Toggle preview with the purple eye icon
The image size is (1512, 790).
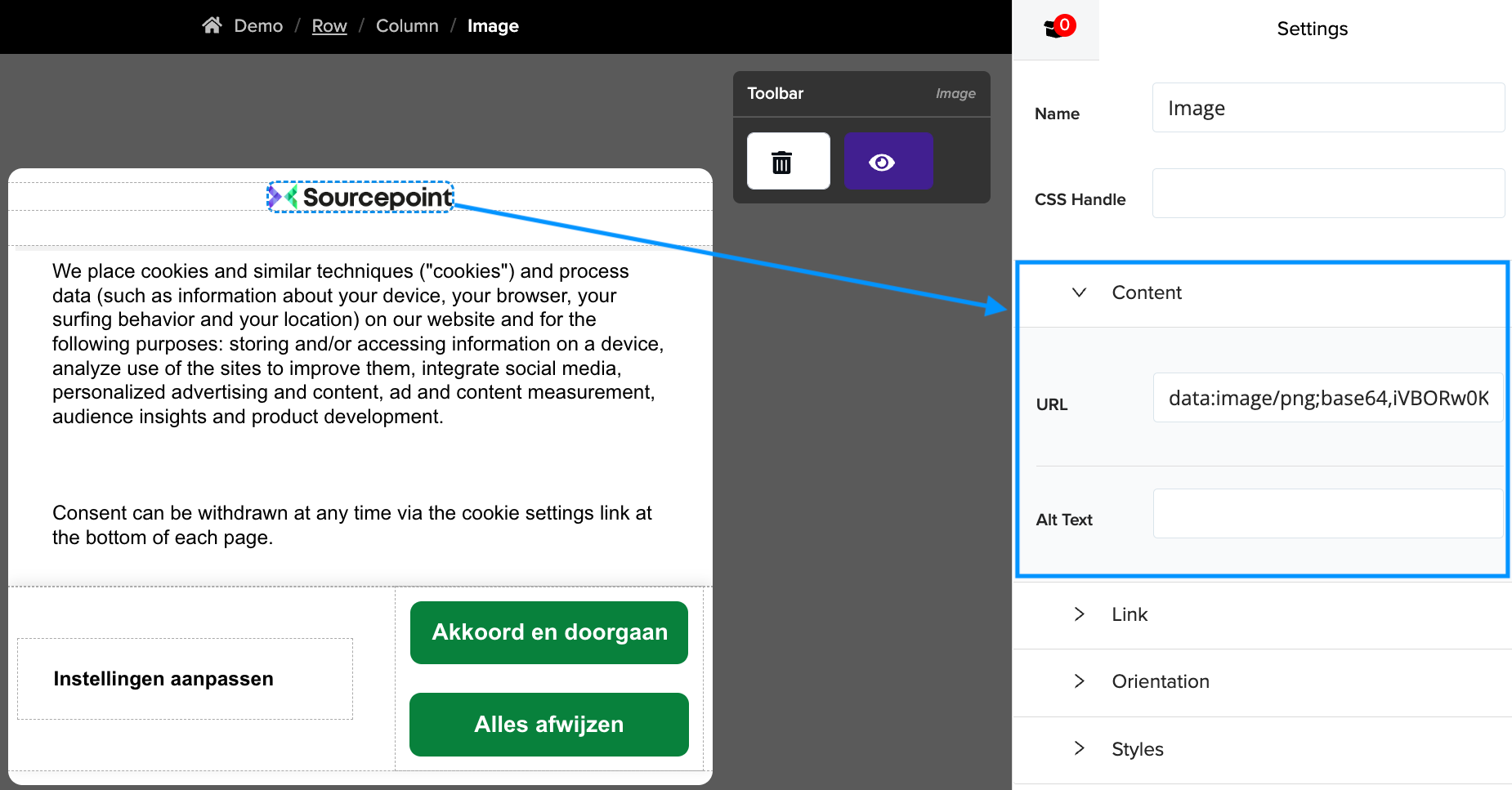(x=888, y=161)
